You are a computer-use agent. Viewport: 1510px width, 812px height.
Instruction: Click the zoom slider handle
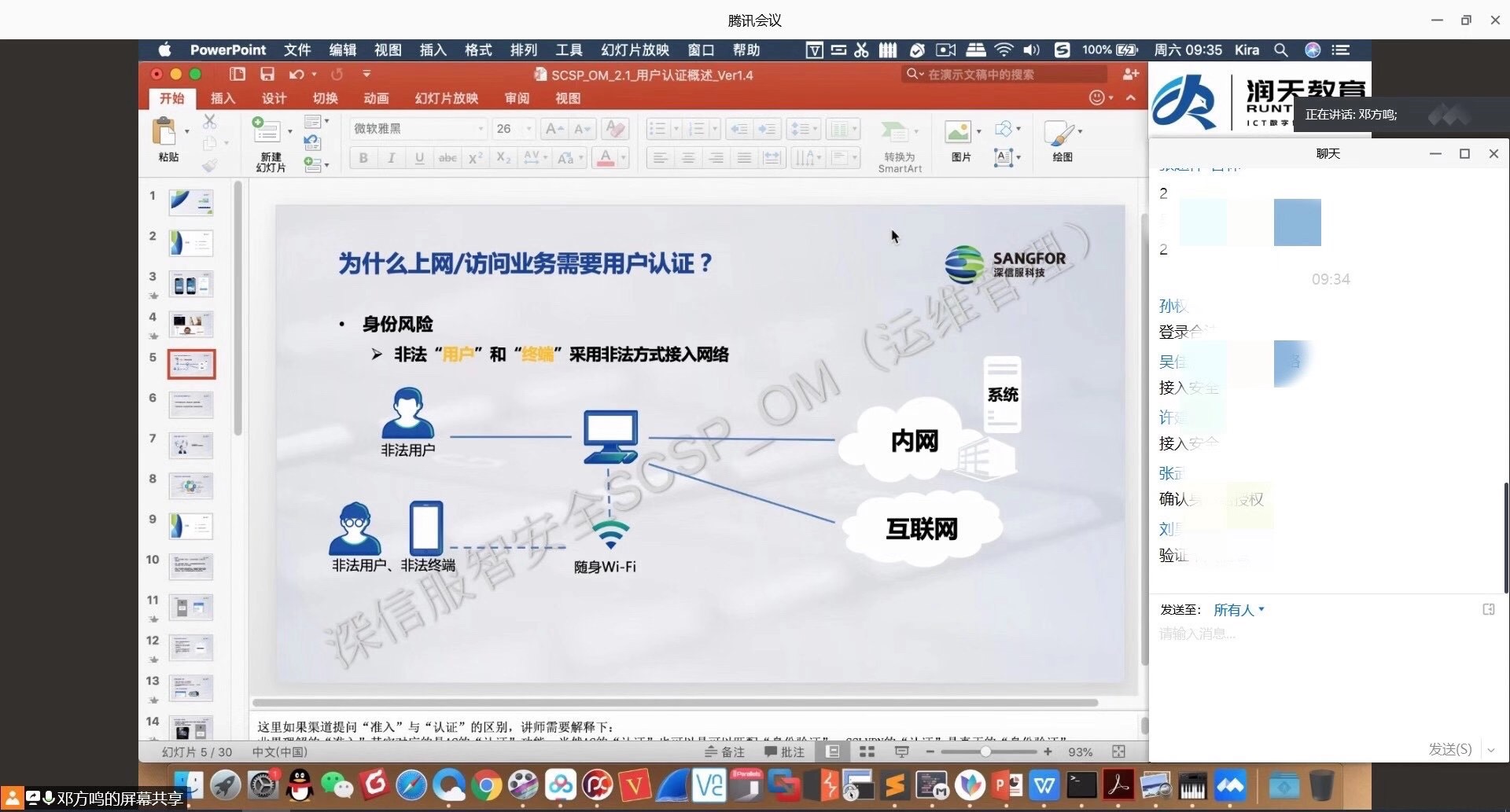tap(985, 752)
